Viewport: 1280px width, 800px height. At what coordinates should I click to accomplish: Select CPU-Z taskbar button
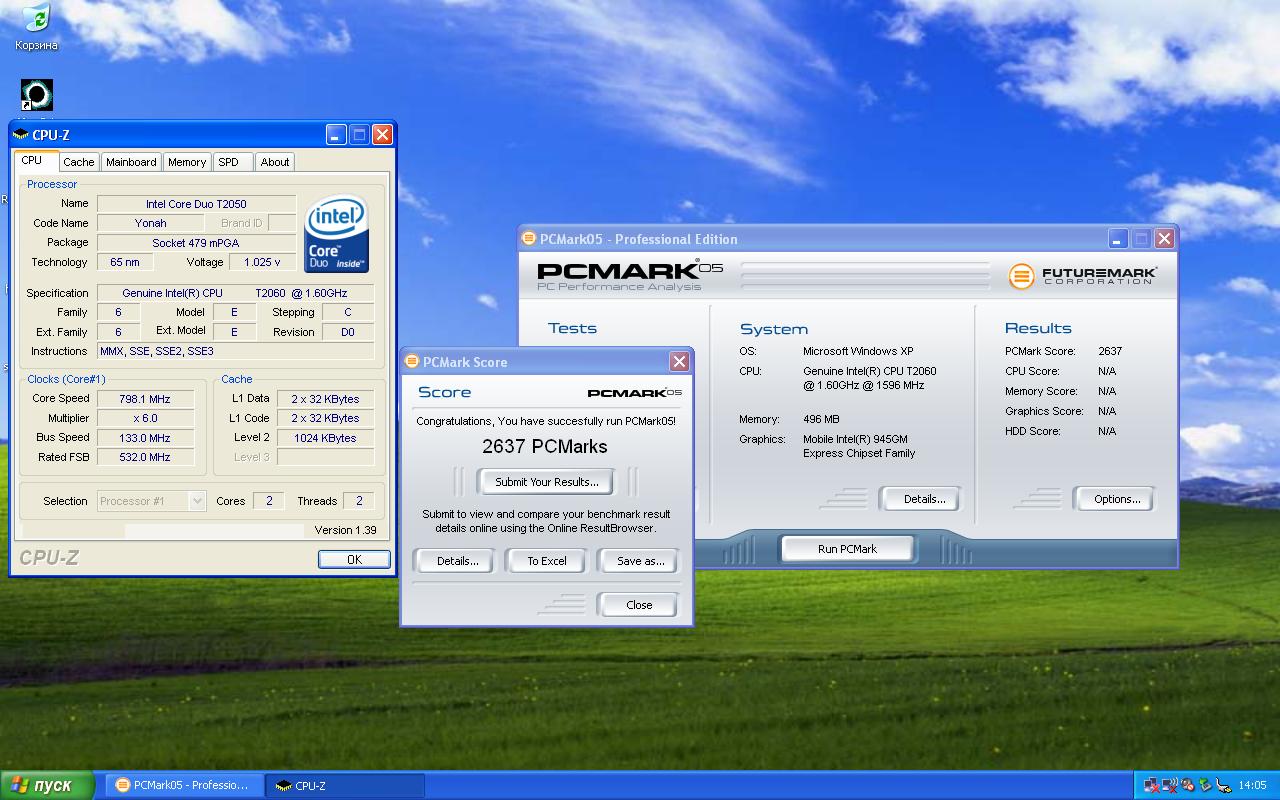coord(346,785)
